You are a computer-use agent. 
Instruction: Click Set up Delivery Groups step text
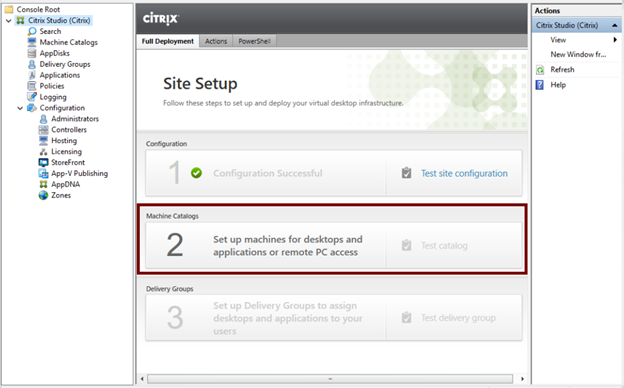coord(288,318)
